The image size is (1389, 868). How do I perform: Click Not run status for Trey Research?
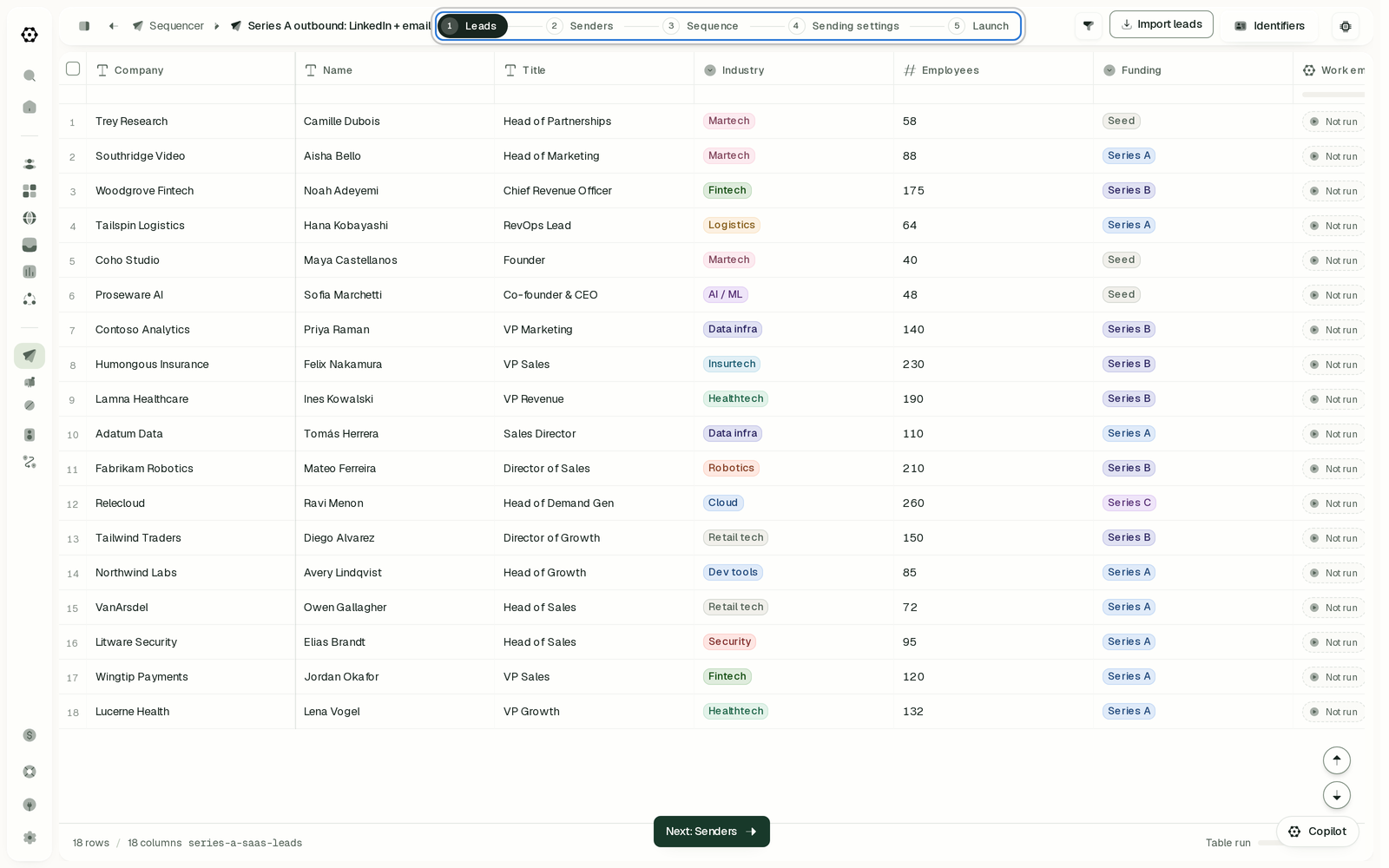[x=1333, y=122]
